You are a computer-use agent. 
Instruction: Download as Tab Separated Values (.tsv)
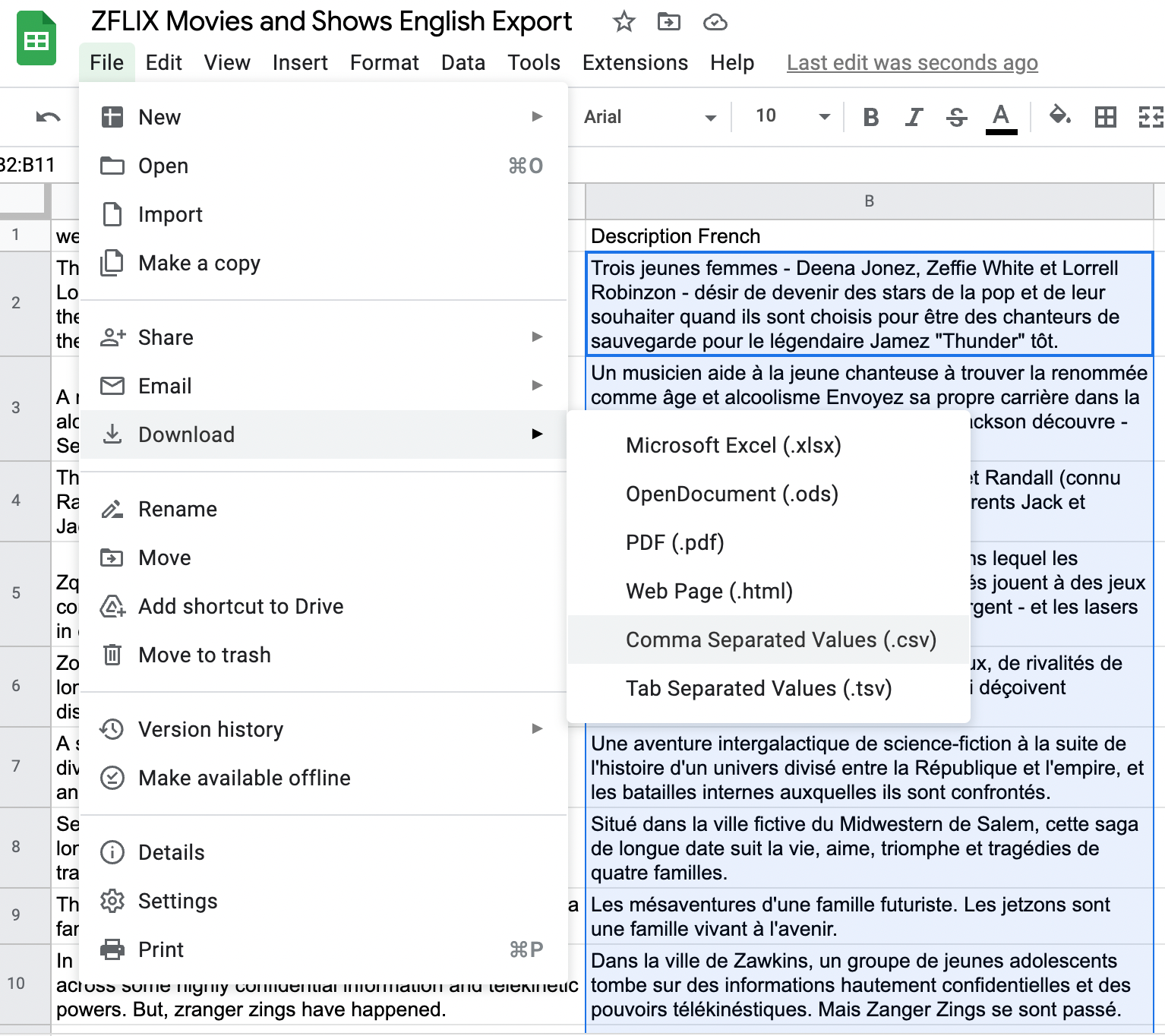[769, 688]
